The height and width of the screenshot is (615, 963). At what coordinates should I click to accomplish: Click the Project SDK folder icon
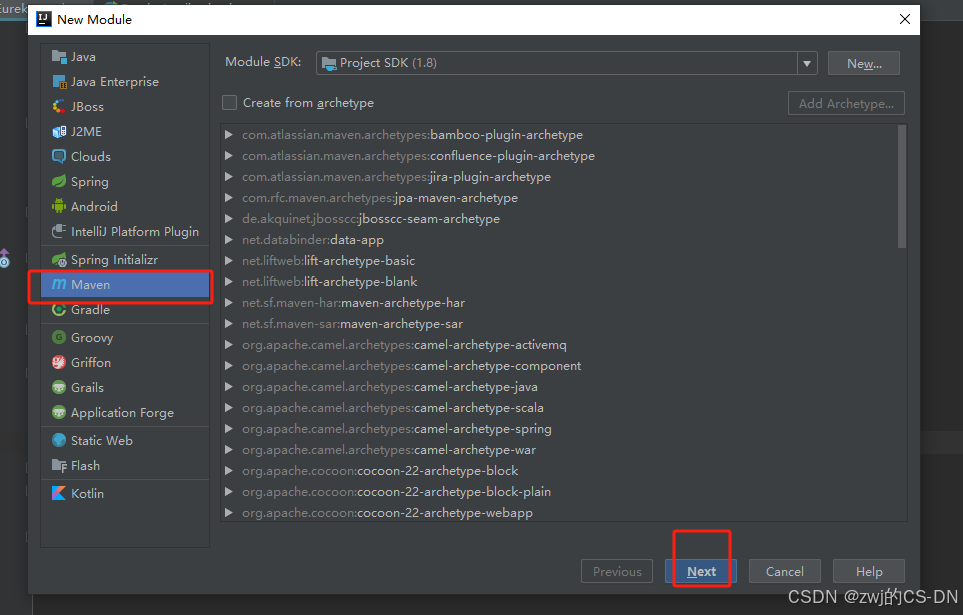tap(329, 63)
